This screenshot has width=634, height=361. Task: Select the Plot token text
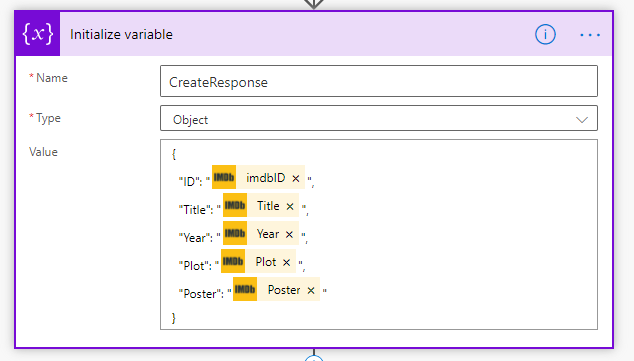tap(266, 262)
